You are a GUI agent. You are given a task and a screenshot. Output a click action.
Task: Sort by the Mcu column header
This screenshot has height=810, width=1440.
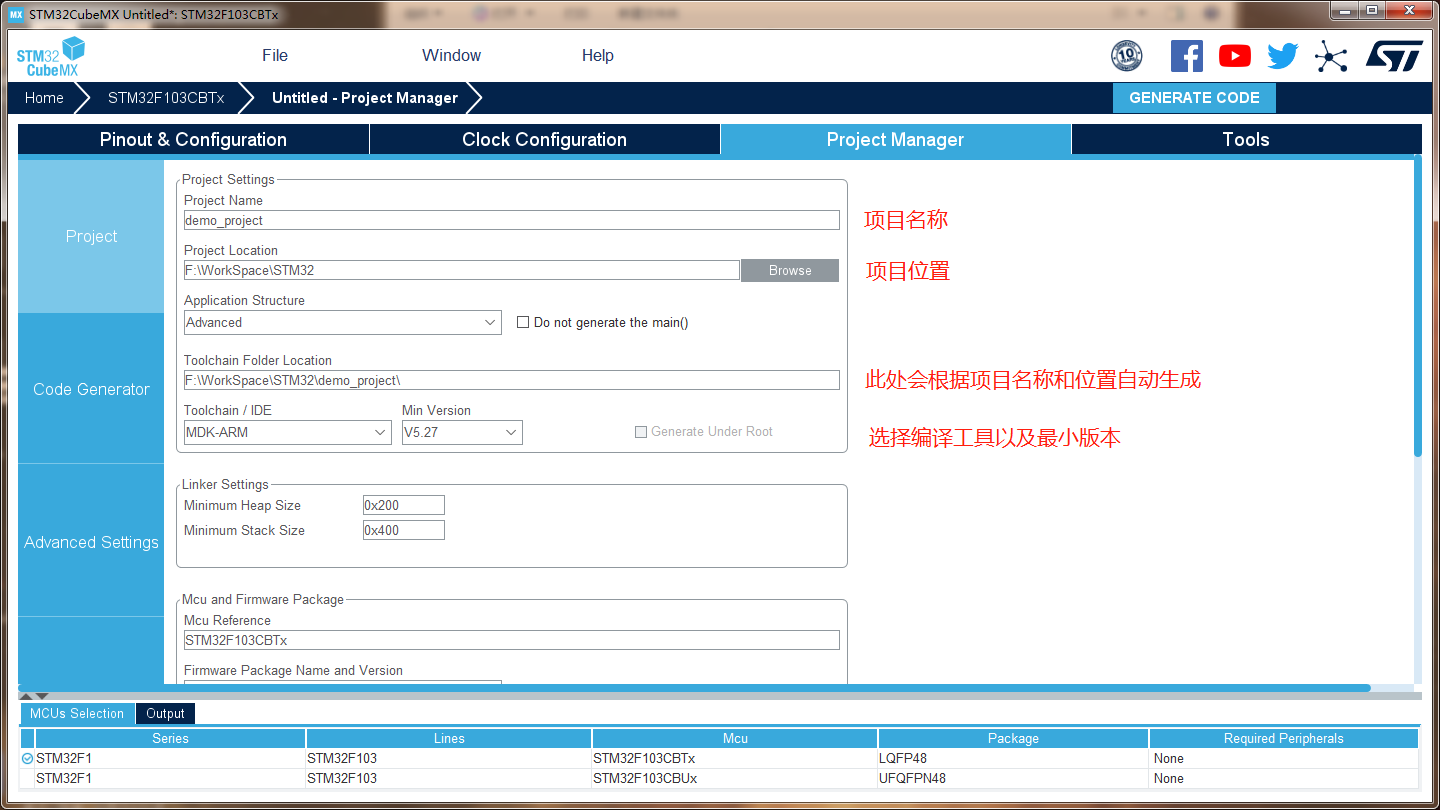pos(735,738)
